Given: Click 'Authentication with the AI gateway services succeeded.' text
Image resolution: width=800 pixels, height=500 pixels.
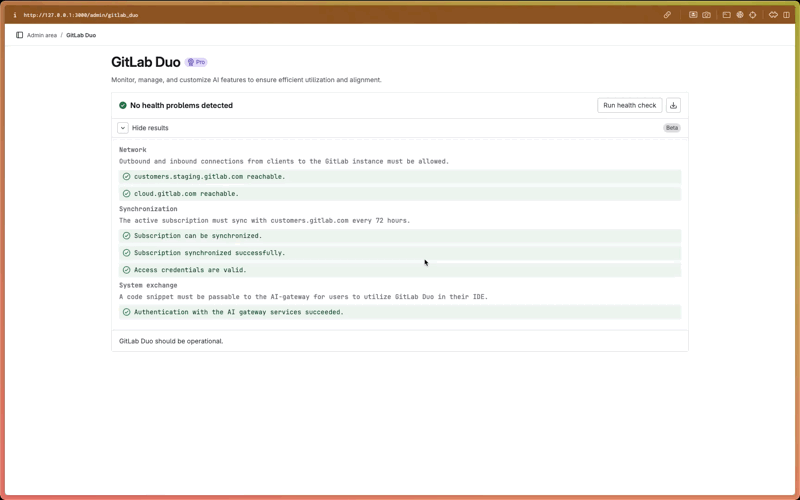Looking at the screenshot, I should pyautogui.click(x=239, y=312).
